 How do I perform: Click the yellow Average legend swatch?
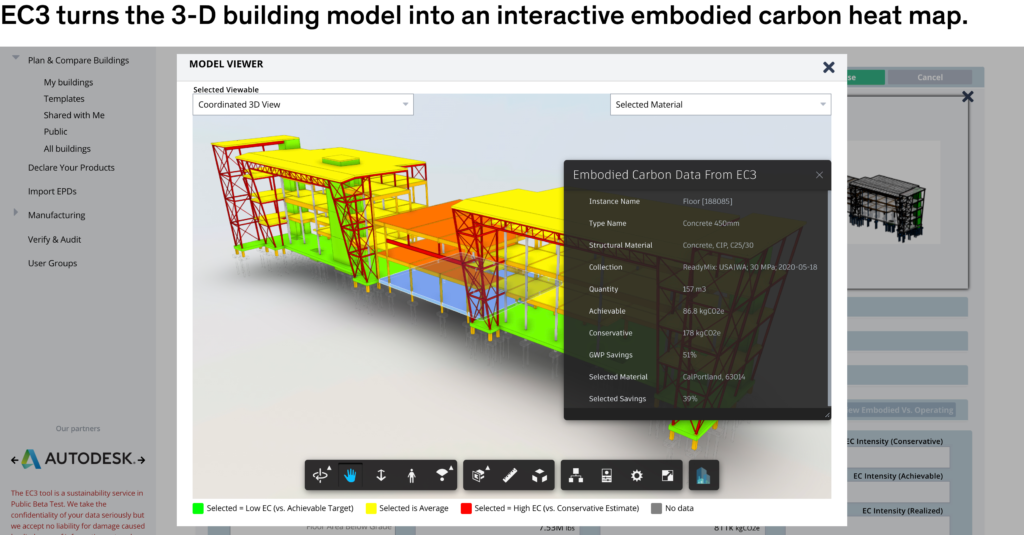coord(371,508)
